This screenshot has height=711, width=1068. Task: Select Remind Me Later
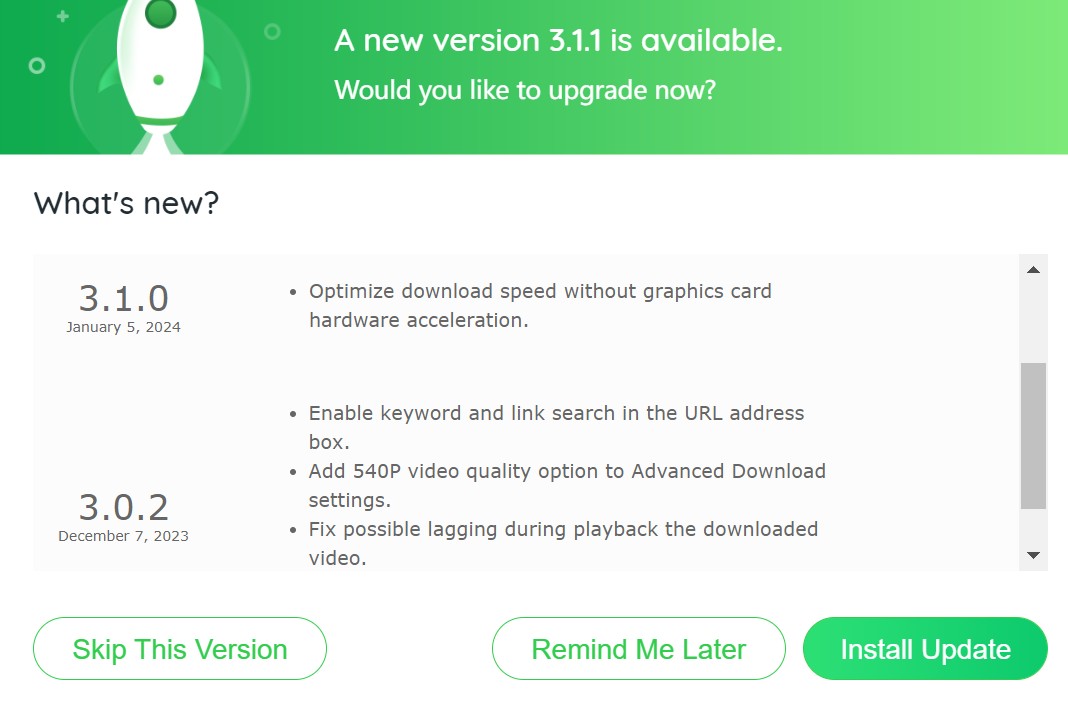click(x=638, y=648)
